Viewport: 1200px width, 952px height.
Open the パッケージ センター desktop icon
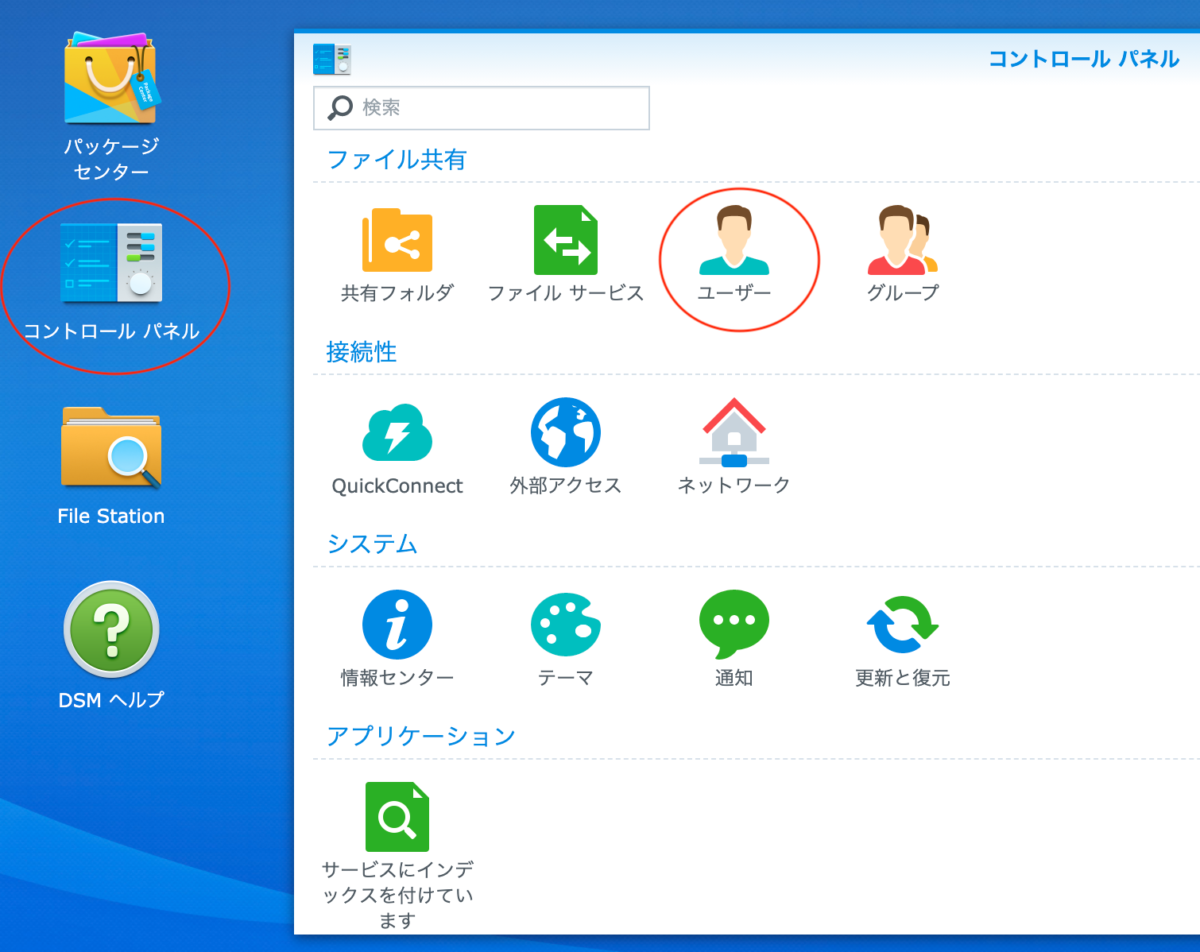[111, 80]
